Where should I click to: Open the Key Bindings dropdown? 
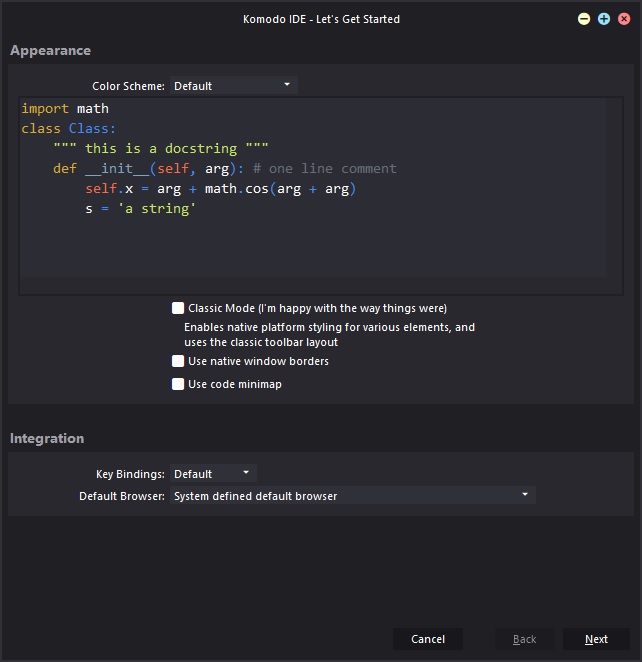[213, 474]
